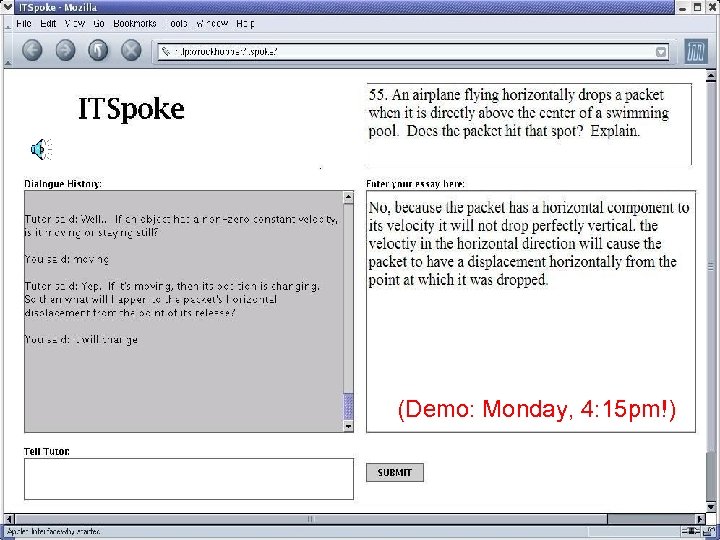Click the 'You said: moving' dialogue line
Image resolution: width=720 pixels, height=540 pixels.
coord(67,259)
